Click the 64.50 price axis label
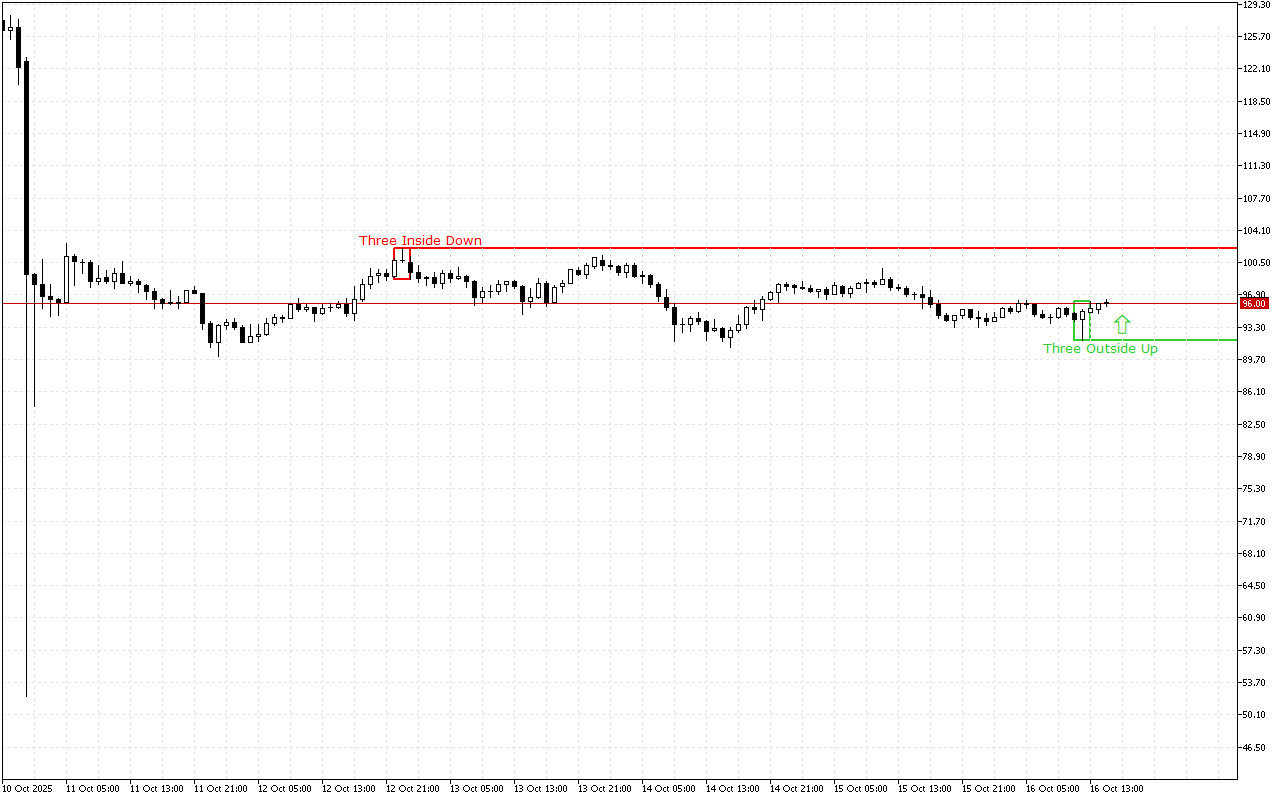 [1255, 585]
